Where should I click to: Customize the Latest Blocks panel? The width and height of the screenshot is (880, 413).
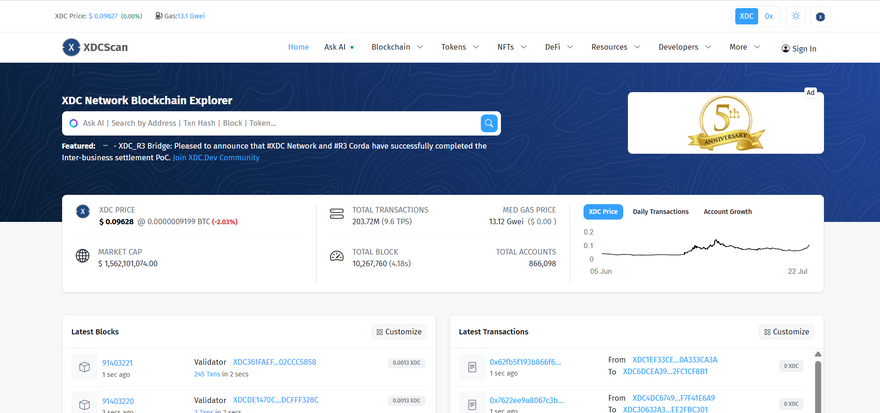pyautogui.click(x=399, y=332)
